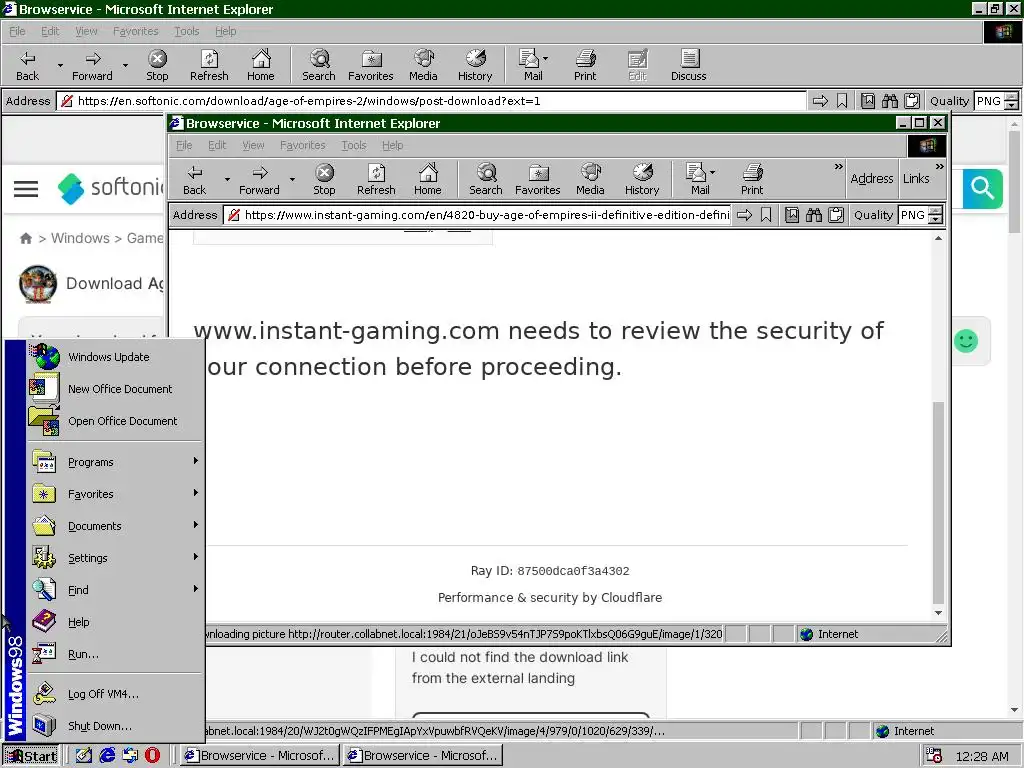Click Back in the front browser window

[194, 180]
